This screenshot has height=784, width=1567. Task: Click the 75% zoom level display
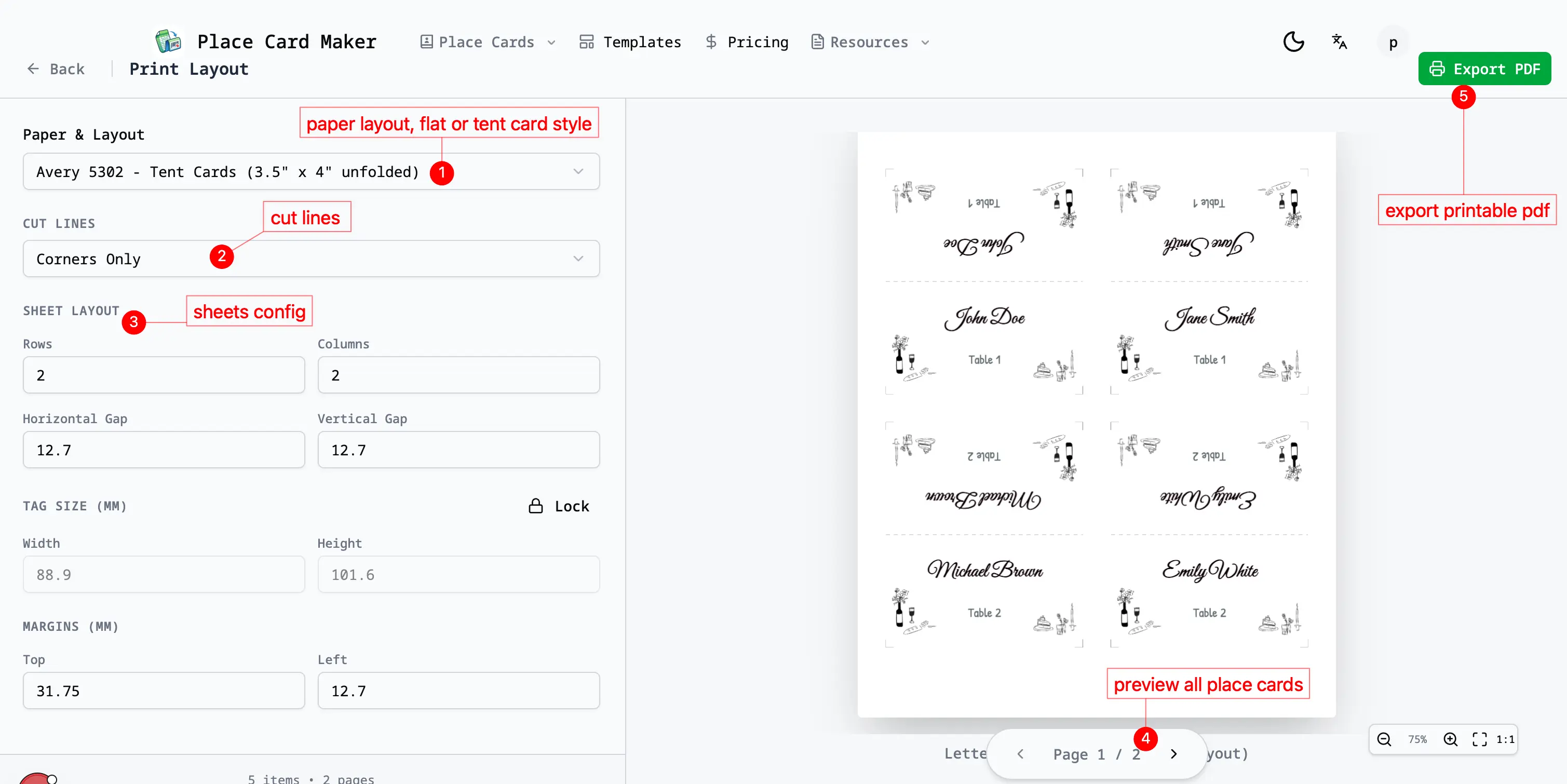[x=1417, y=739]
